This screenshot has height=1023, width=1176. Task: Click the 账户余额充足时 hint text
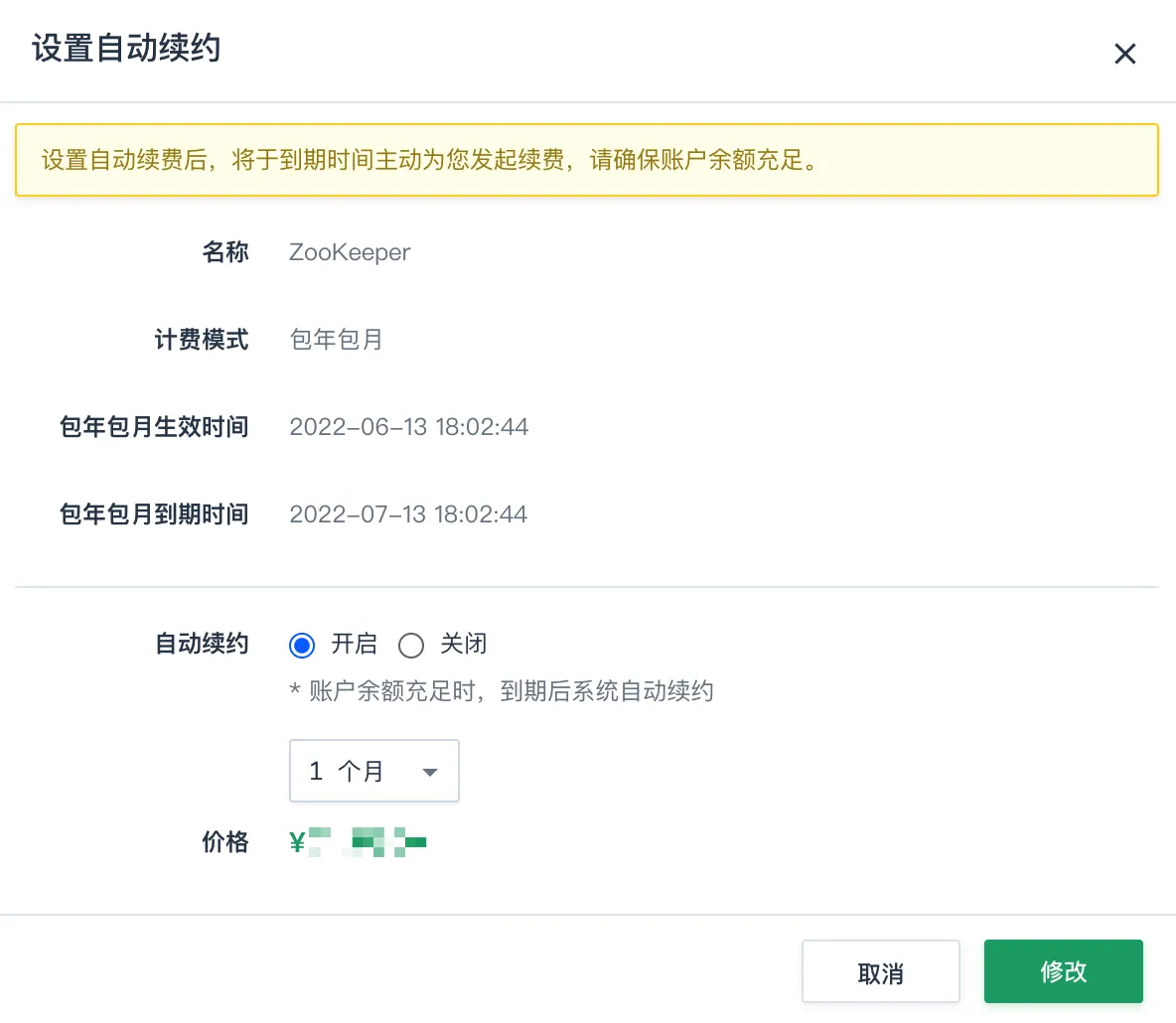pyautogui.click(x=501, y=690)
